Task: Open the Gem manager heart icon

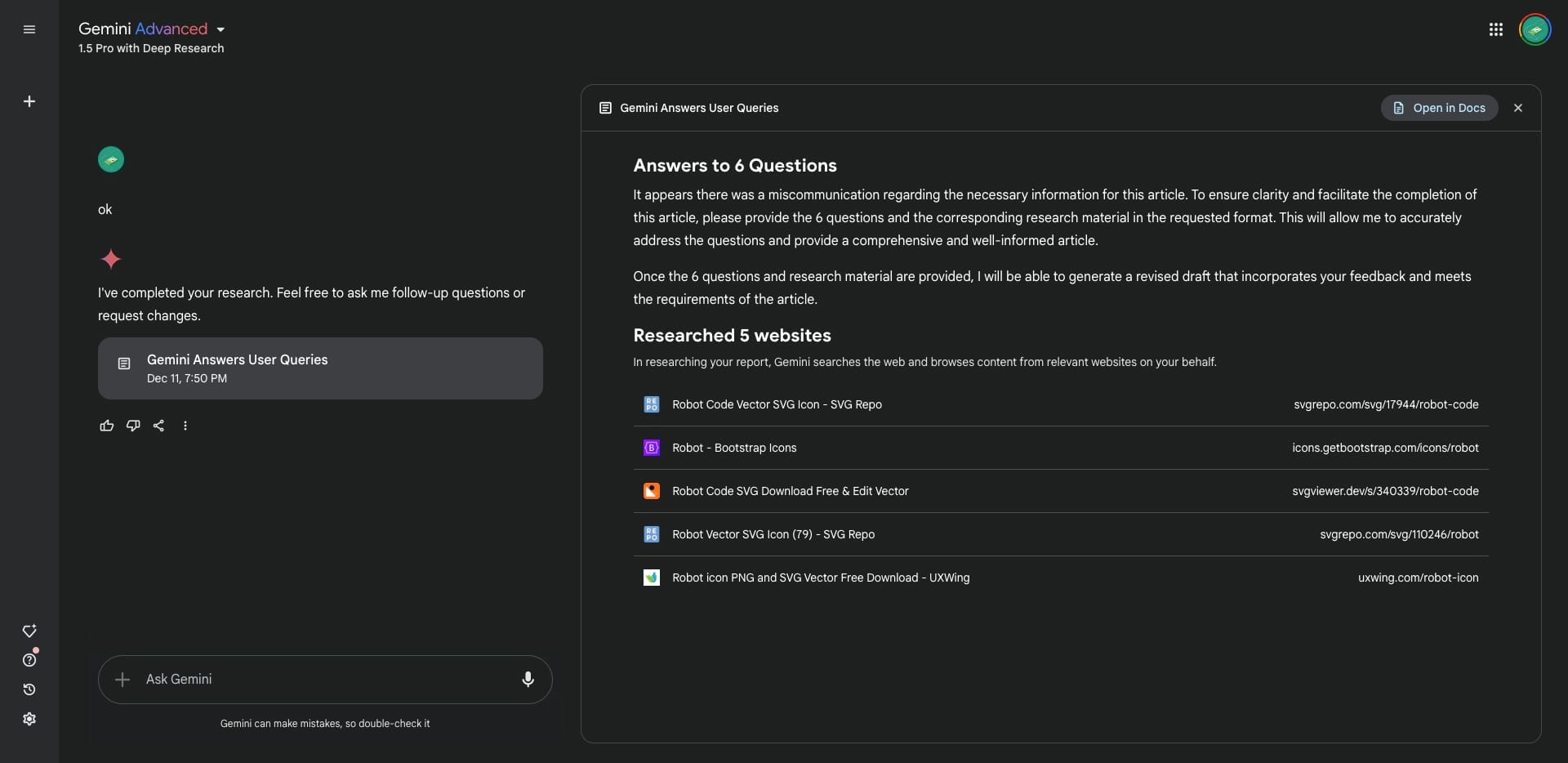Action: click(29, 631)
